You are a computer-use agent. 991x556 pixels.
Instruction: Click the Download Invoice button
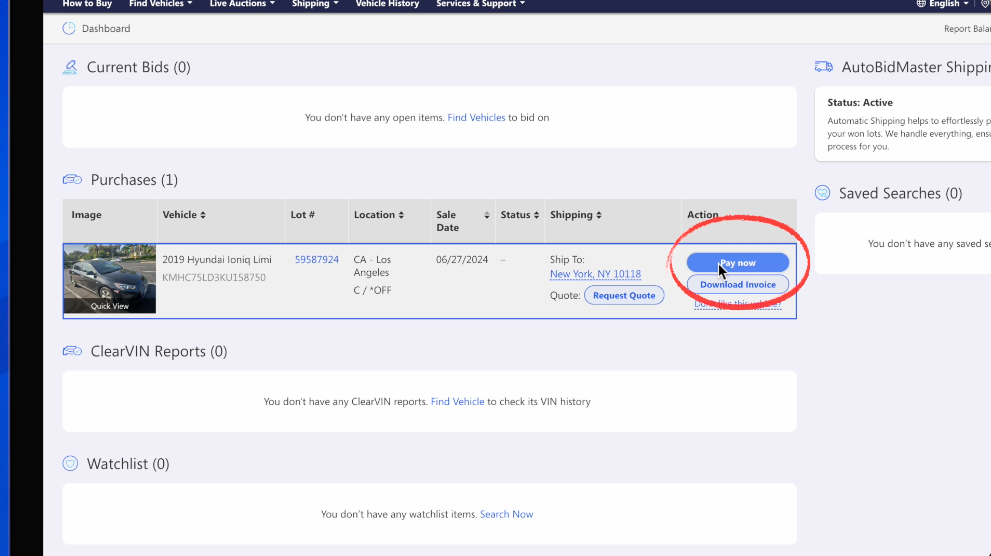point(737,285)
